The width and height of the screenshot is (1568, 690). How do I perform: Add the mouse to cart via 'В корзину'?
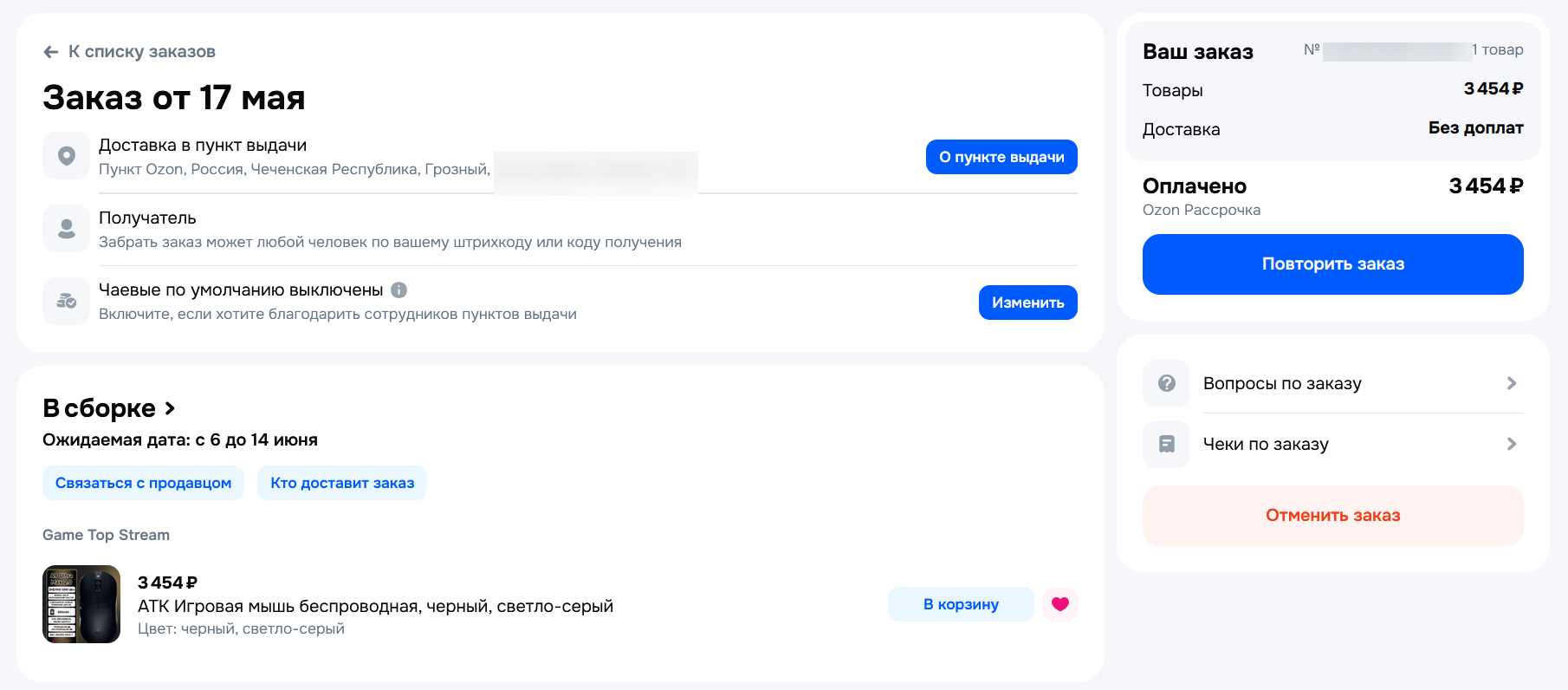(961, 604)
